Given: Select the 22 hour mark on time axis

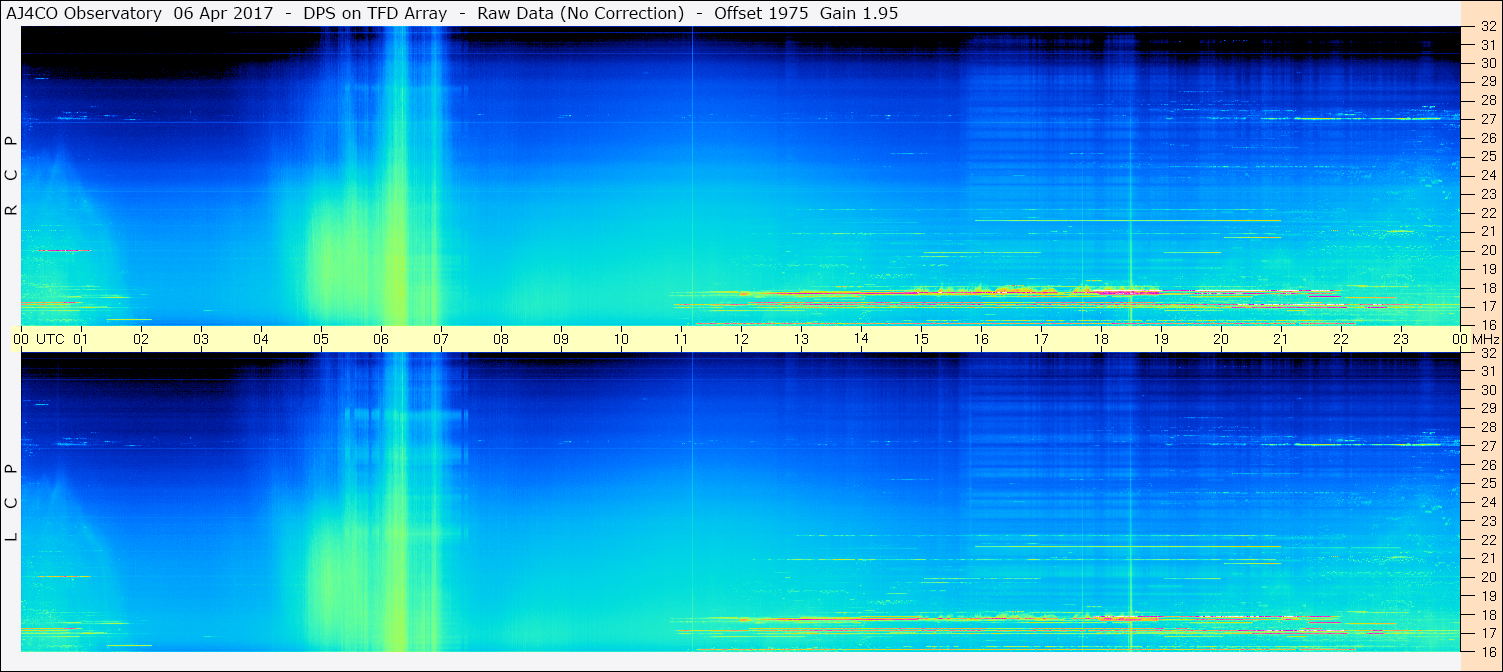Looking at the screenshot, I should click(x=1341, y=339).
